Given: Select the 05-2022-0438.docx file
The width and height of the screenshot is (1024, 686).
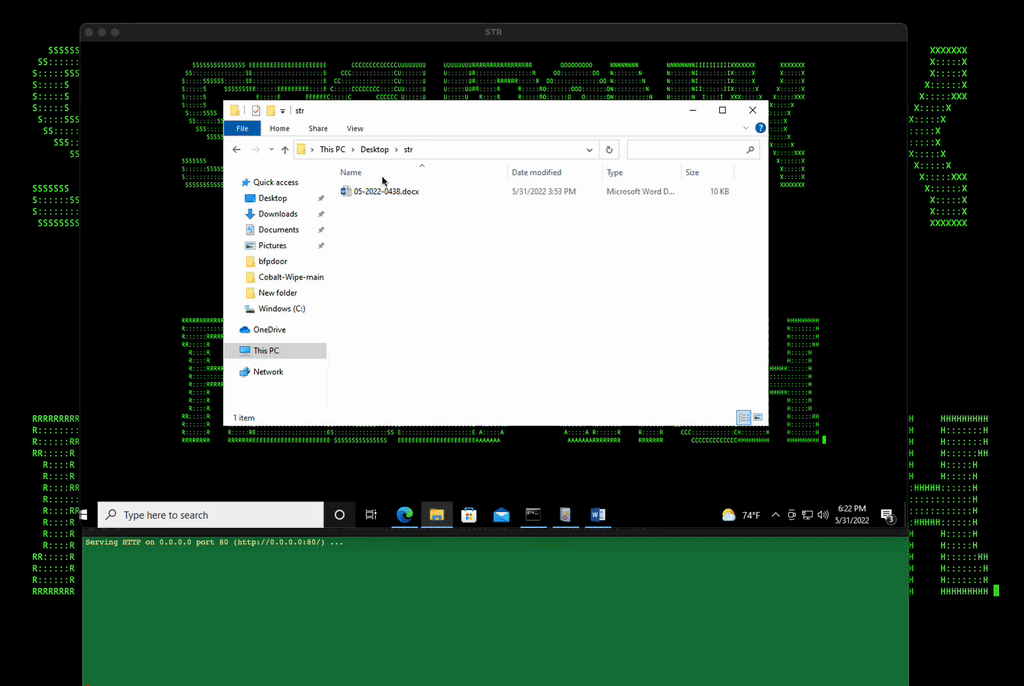Looking at the screenshot, I should tap(386, 191).
